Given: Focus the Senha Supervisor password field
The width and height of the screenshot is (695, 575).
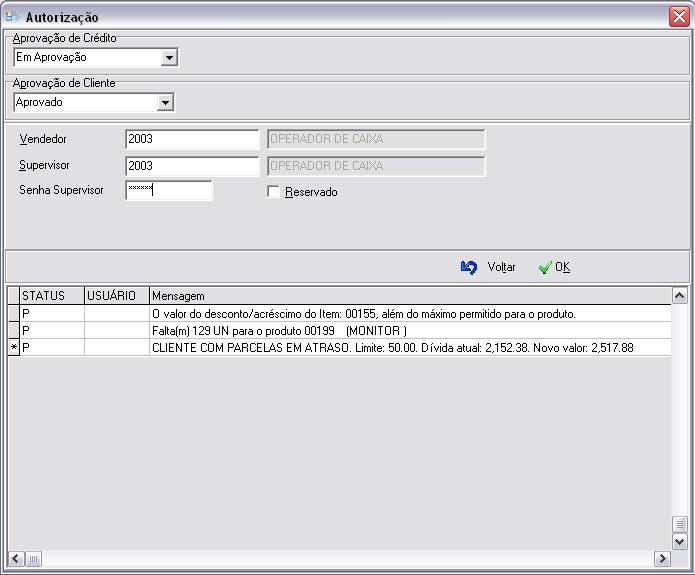Looking at the screenshot, I should (168, 190).
